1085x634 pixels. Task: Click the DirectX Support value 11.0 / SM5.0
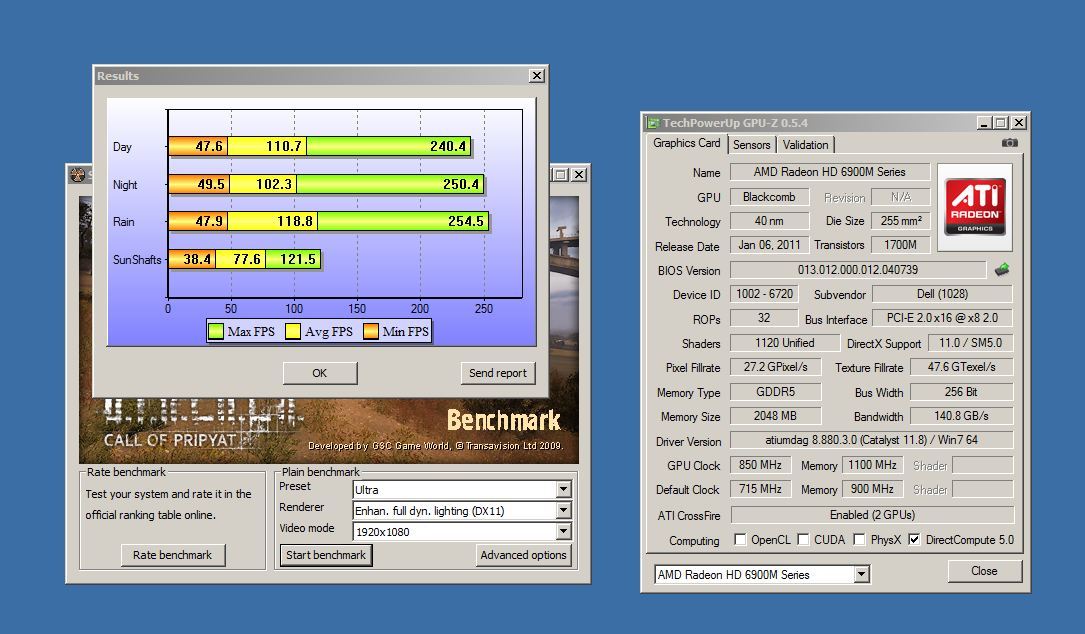[970, 343]
